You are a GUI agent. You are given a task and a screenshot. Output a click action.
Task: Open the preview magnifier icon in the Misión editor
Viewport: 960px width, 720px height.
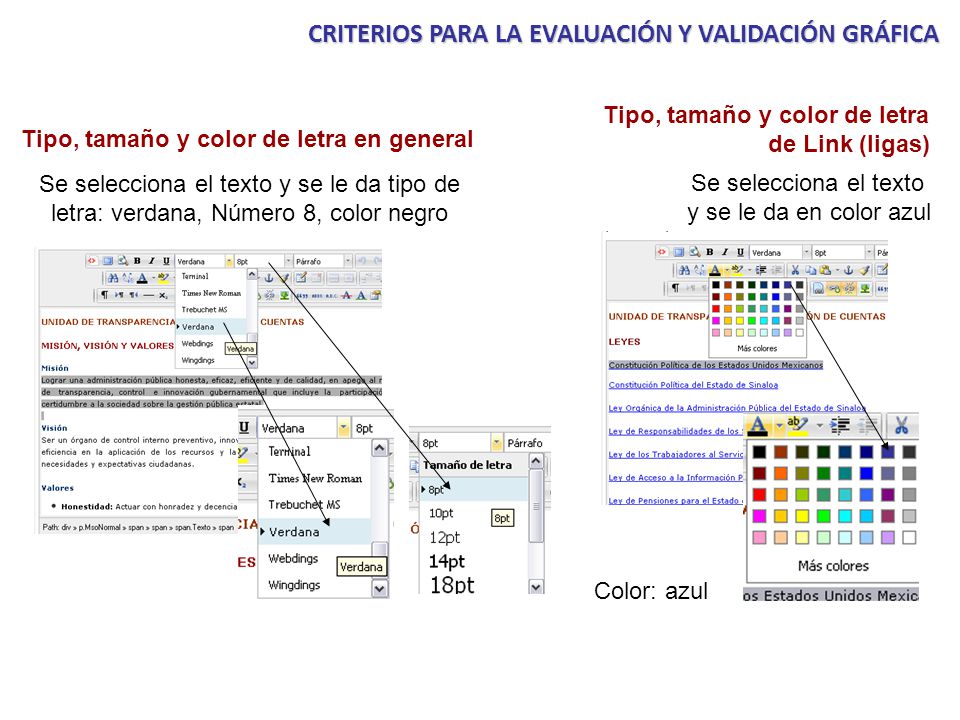[x=123, y=261]
